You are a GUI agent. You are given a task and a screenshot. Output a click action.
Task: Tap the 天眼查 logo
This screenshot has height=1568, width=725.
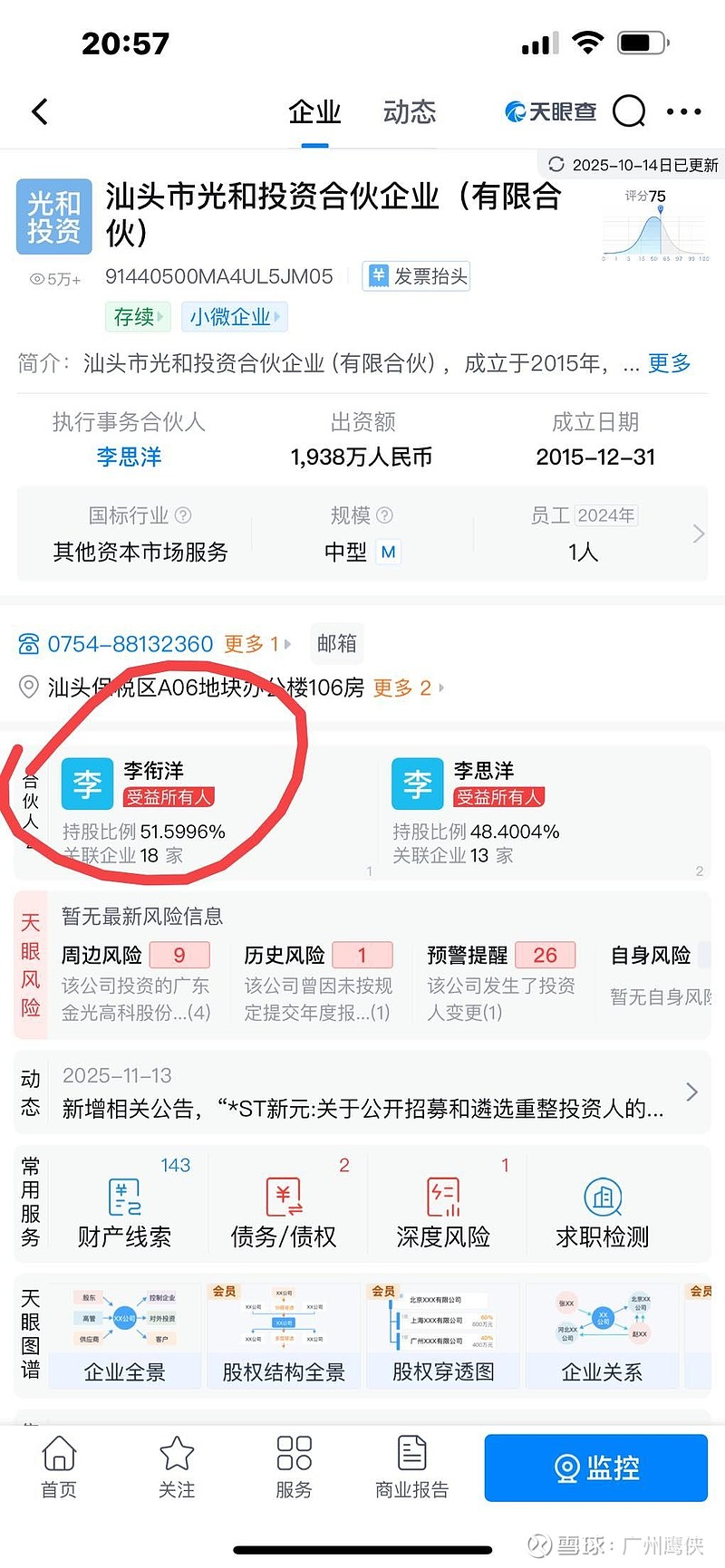click(550, 112)
